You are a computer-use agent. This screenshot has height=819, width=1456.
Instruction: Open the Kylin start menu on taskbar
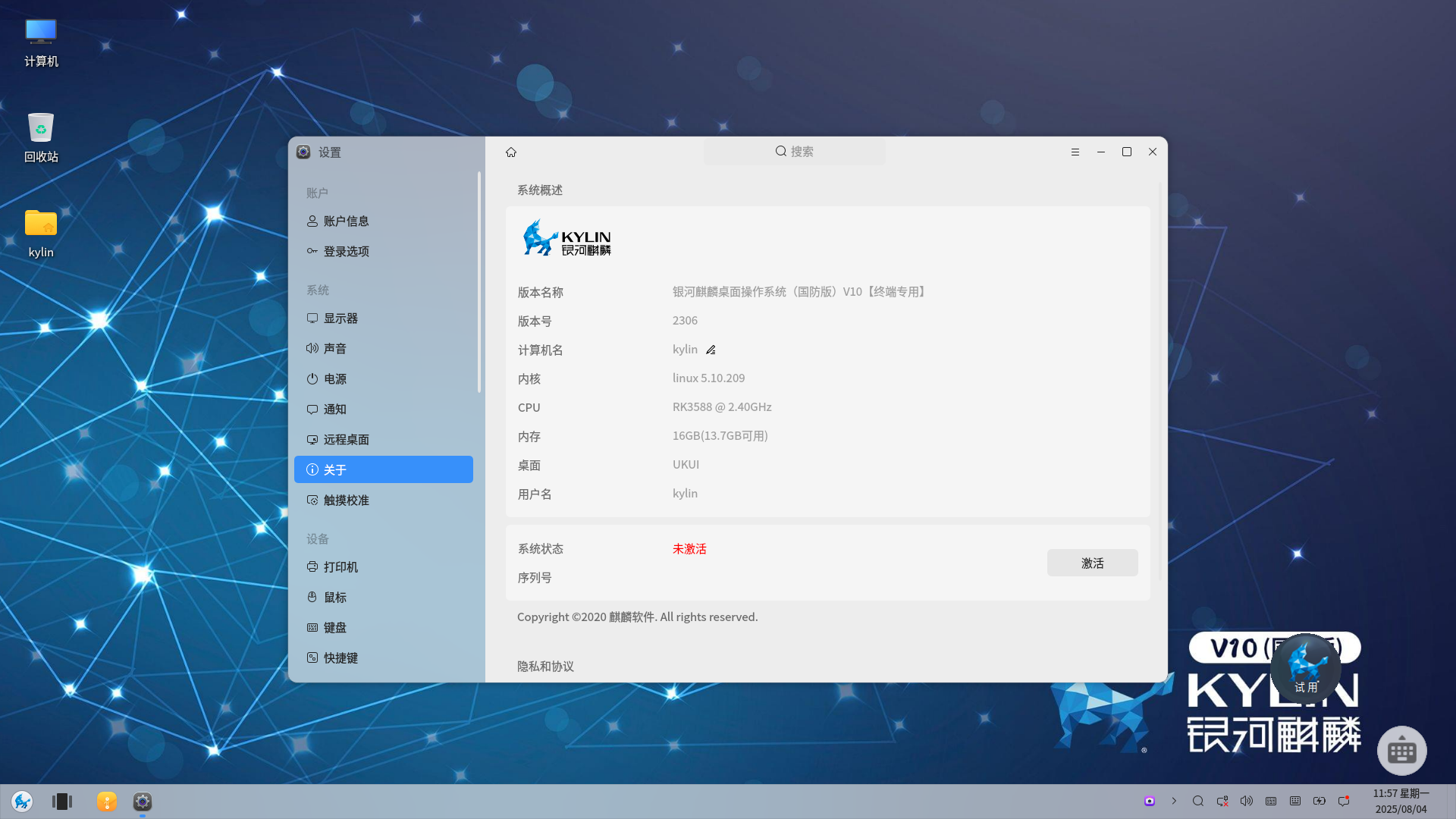tap(22, 802)
